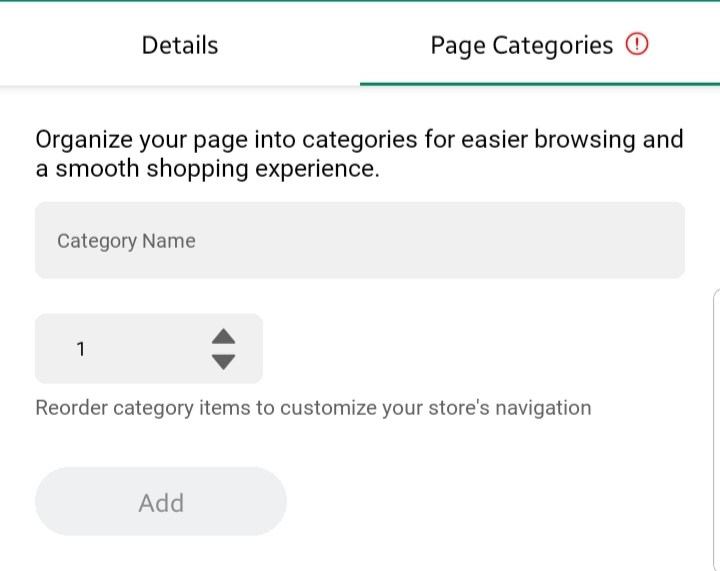The height and width of the screenshot is (571, 720).
Task: Click the 'Reorder category items' helper text
Action: click(x=313, y=408)
